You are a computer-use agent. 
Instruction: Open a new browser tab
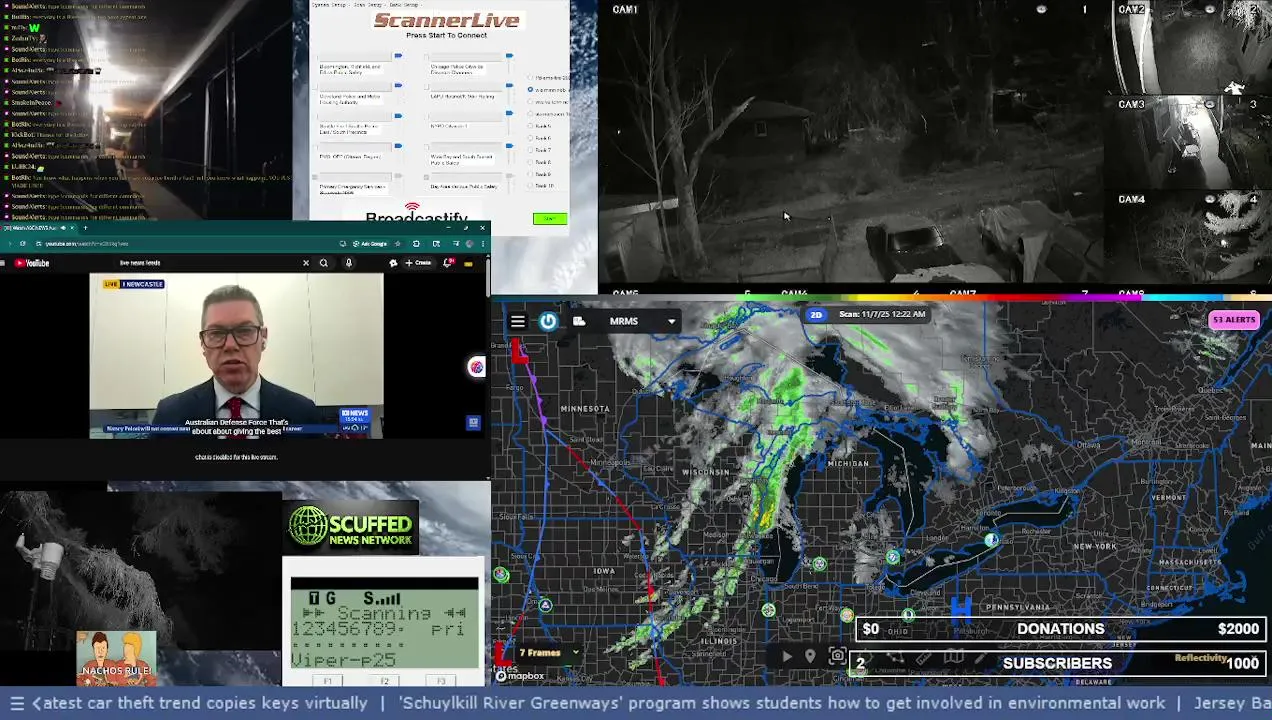(x=85, y=228)
